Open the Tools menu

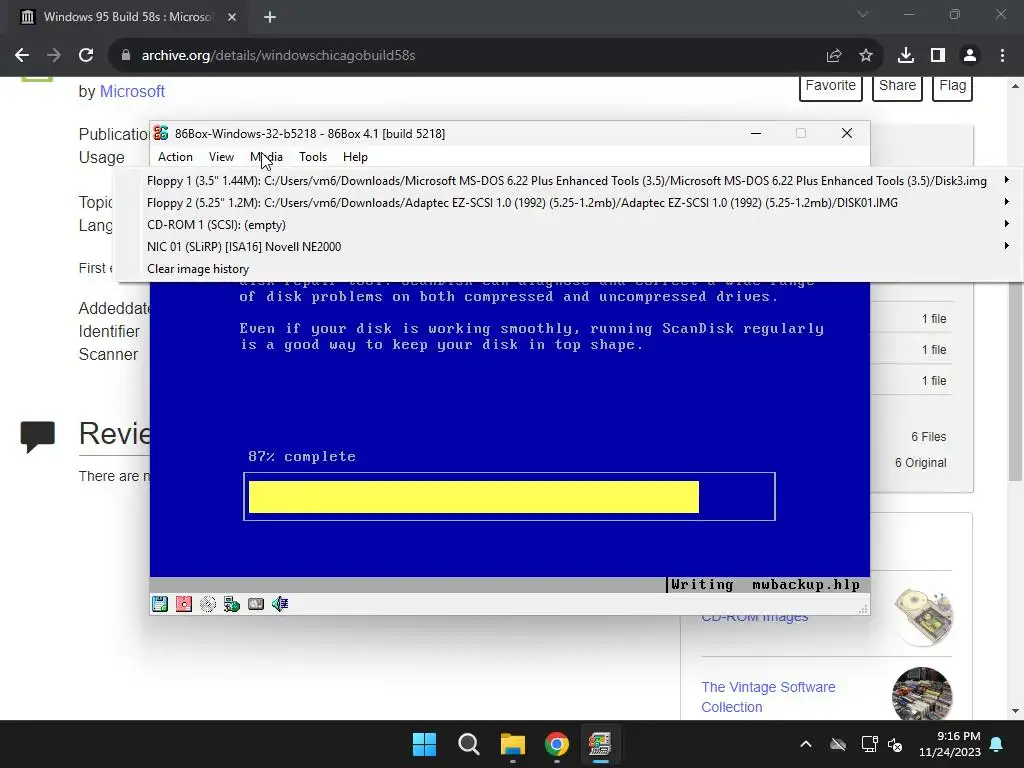pyautogui.click(x=313, y=157)
